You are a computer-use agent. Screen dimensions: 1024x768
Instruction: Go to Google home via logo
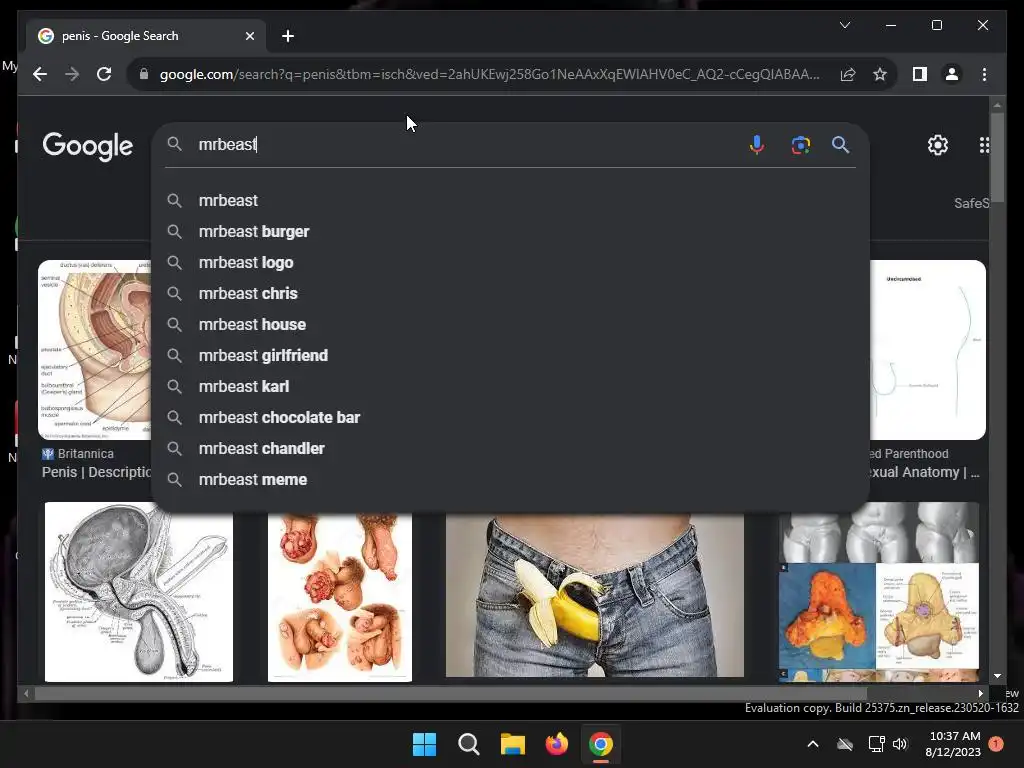[x=88, y=146]
